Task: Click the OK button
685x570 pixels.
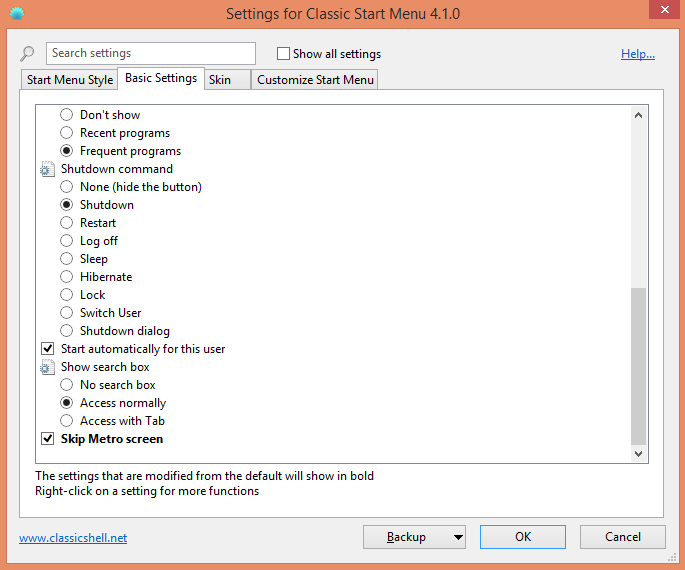Action: click(523, 537)
